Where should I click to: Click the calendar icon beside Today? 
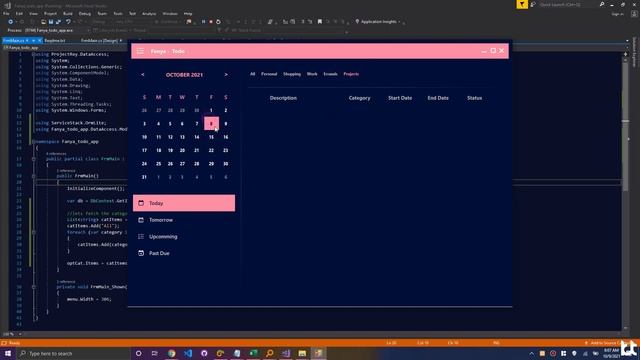tap(141, 203)
